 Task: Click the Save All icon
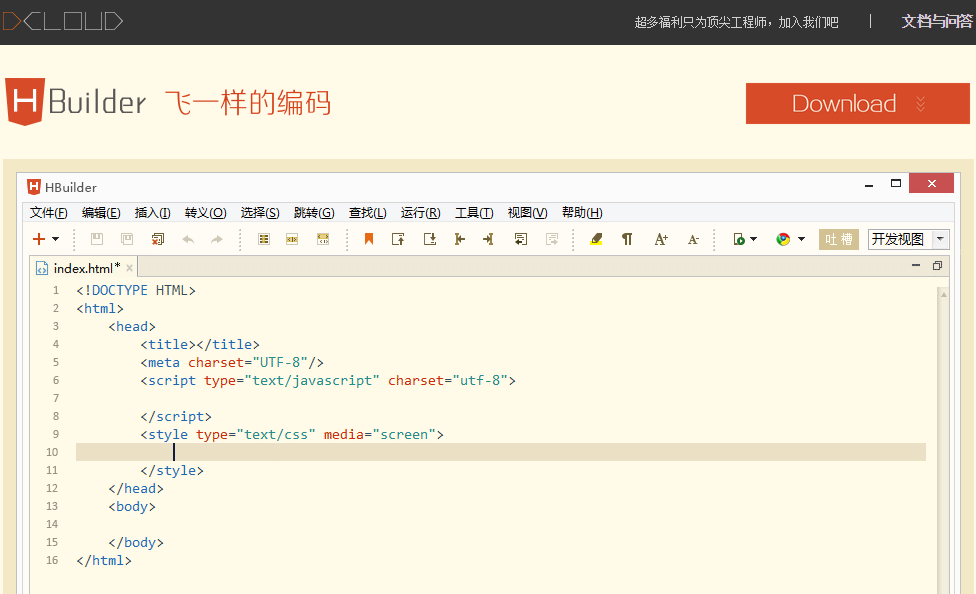[x=127, y=239]
